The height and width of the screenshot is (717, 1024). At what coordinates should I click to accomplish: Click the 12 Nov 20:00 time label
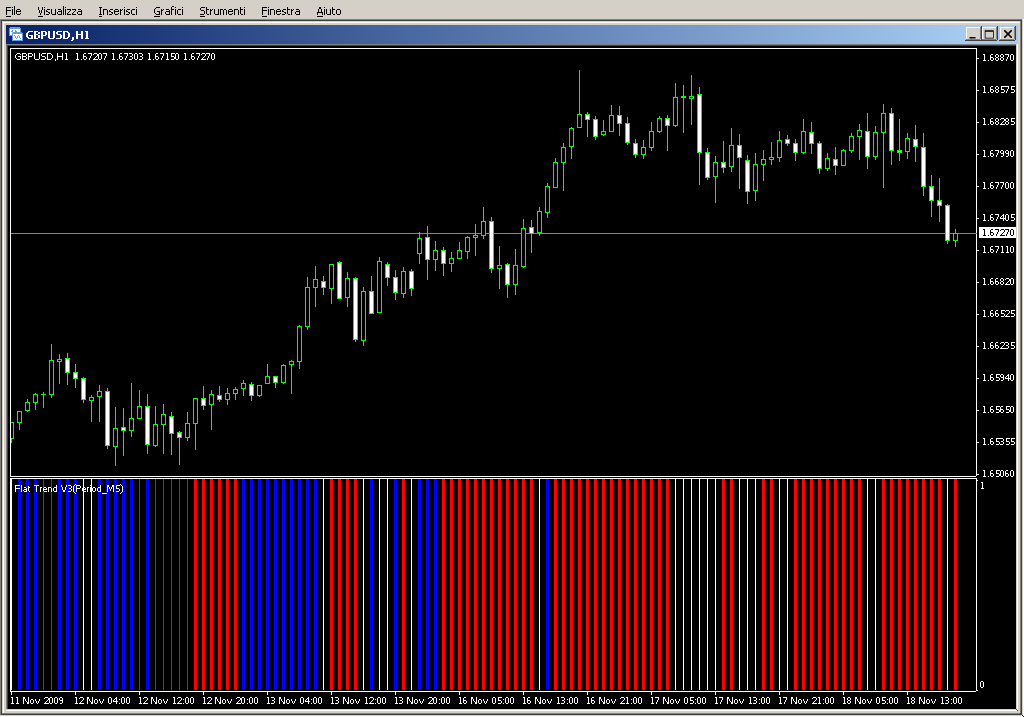[x=232, y=701]
